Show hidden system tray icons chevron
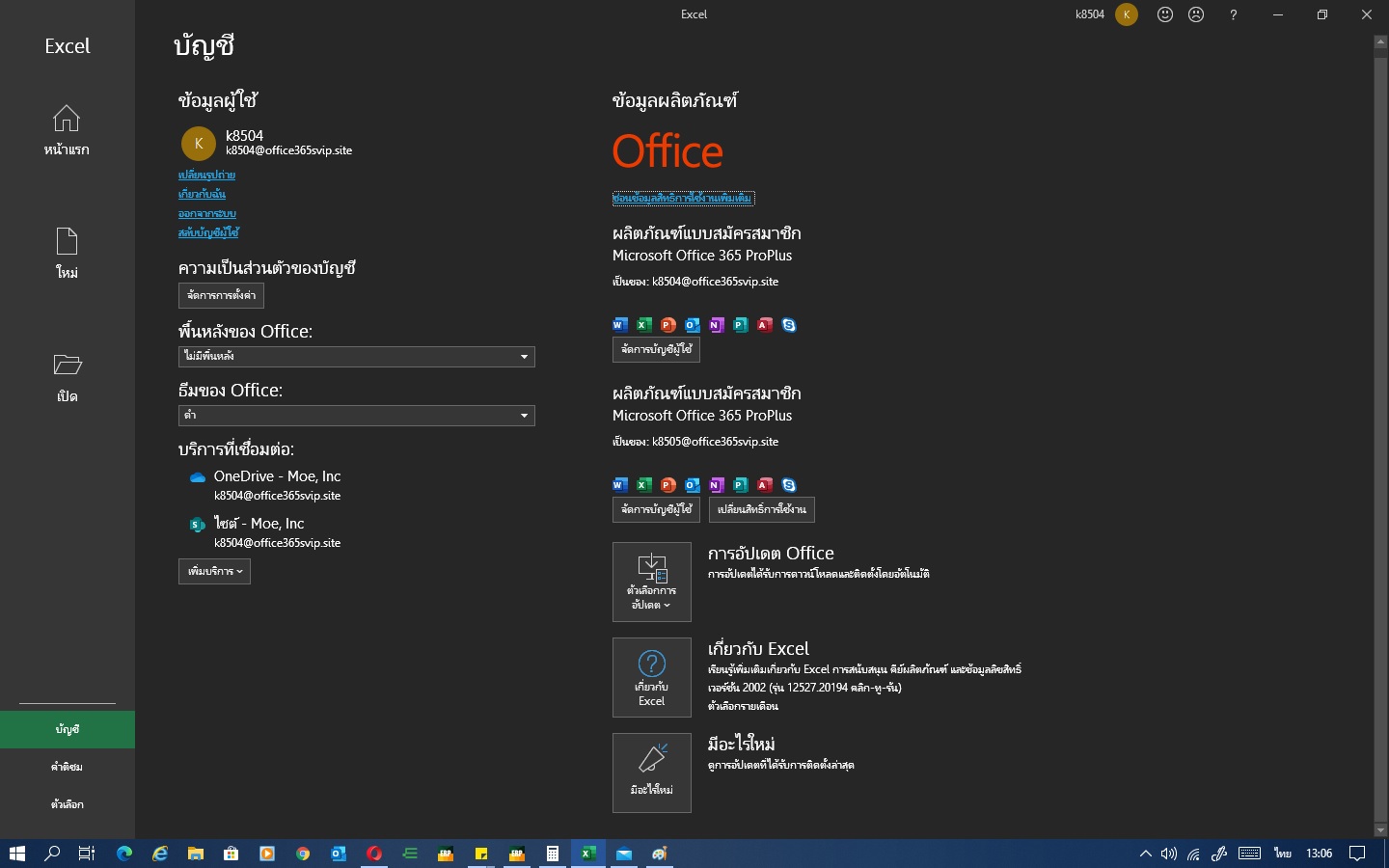The width and height of the screenshot is (1389, 868). (x=1145, y=854)
